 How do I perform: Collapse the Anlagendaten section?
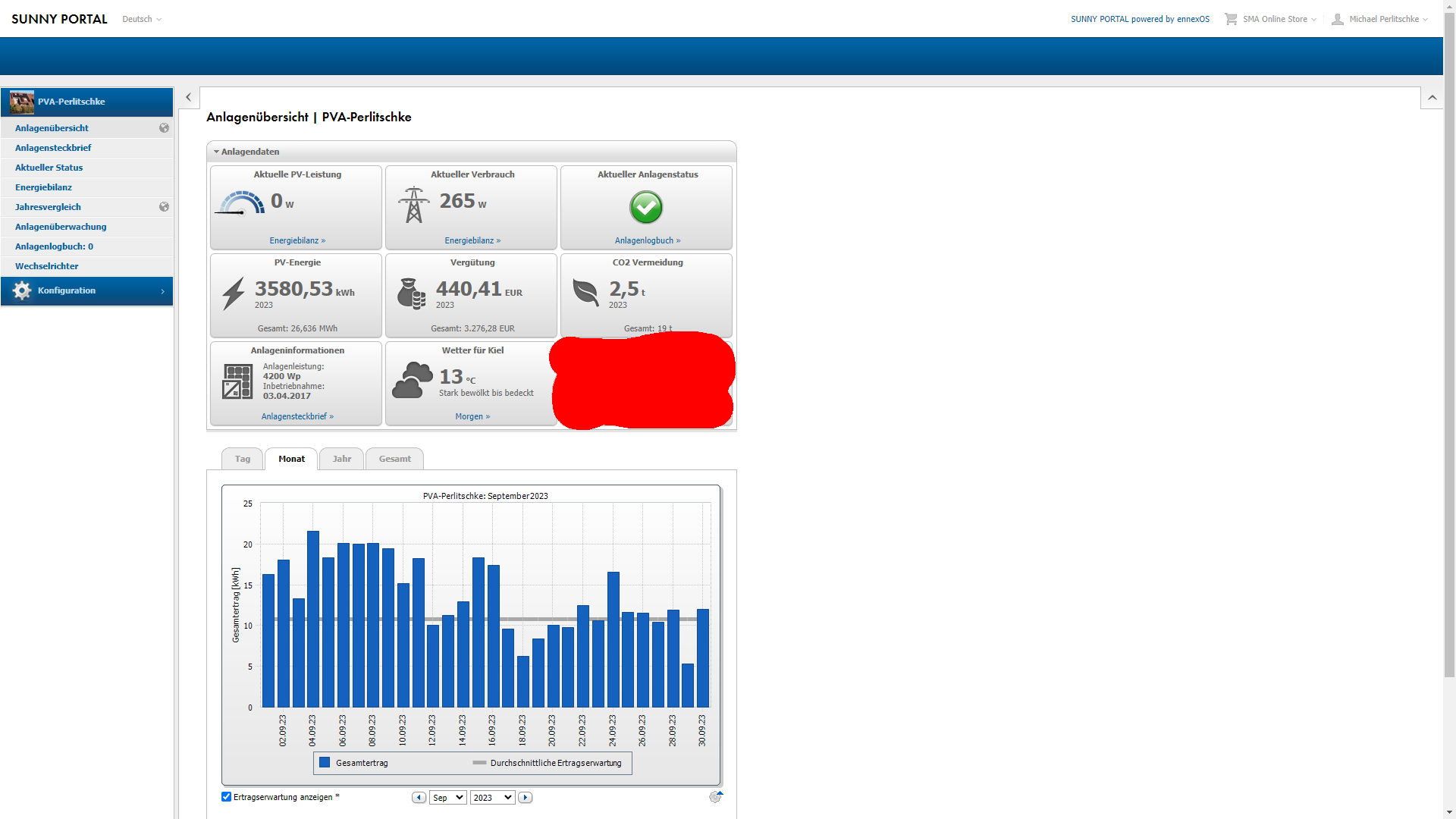click(216, 152)
